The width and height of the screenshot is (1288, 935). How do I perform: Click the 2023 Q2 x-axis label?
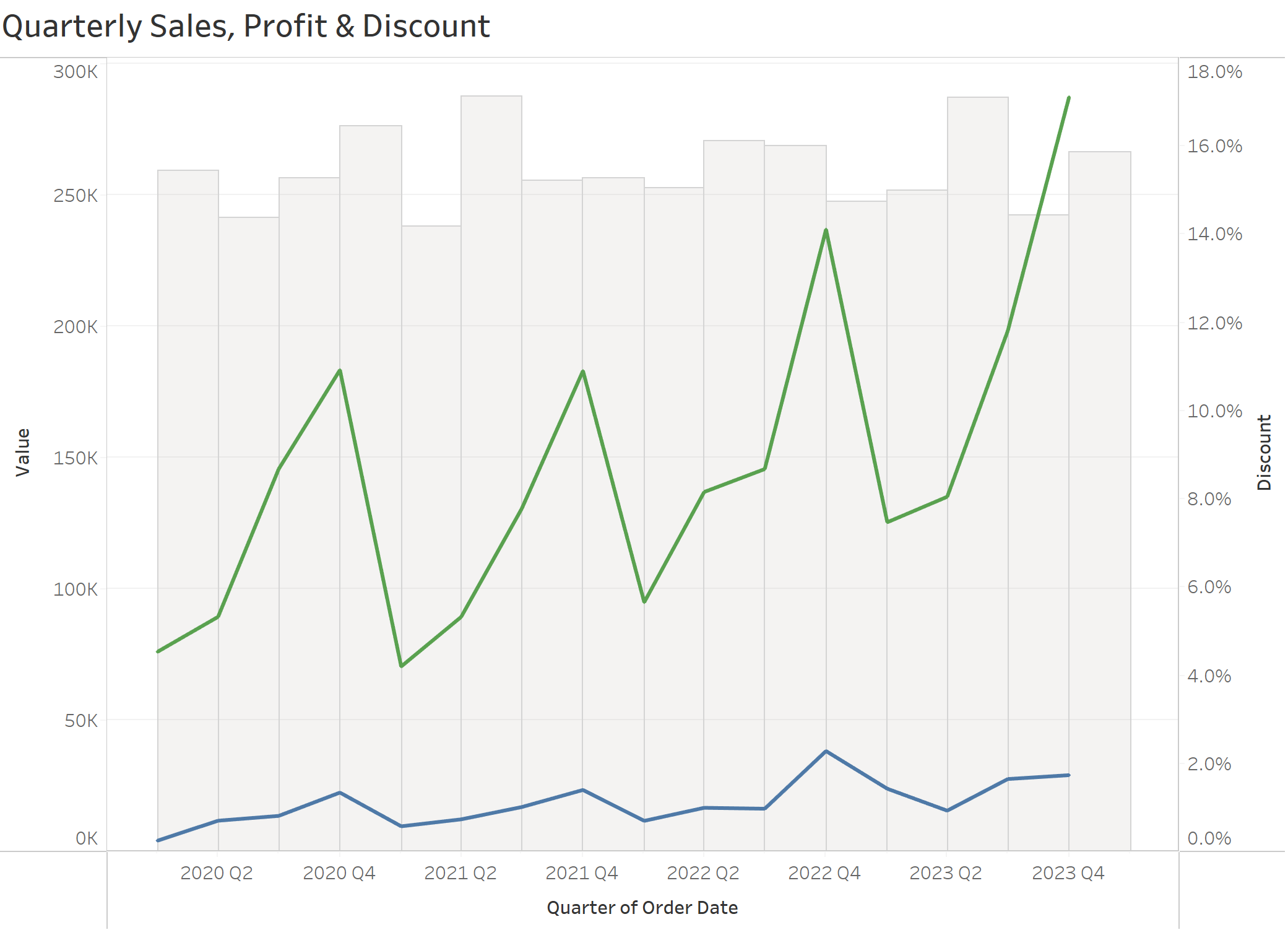pos(945,872)
